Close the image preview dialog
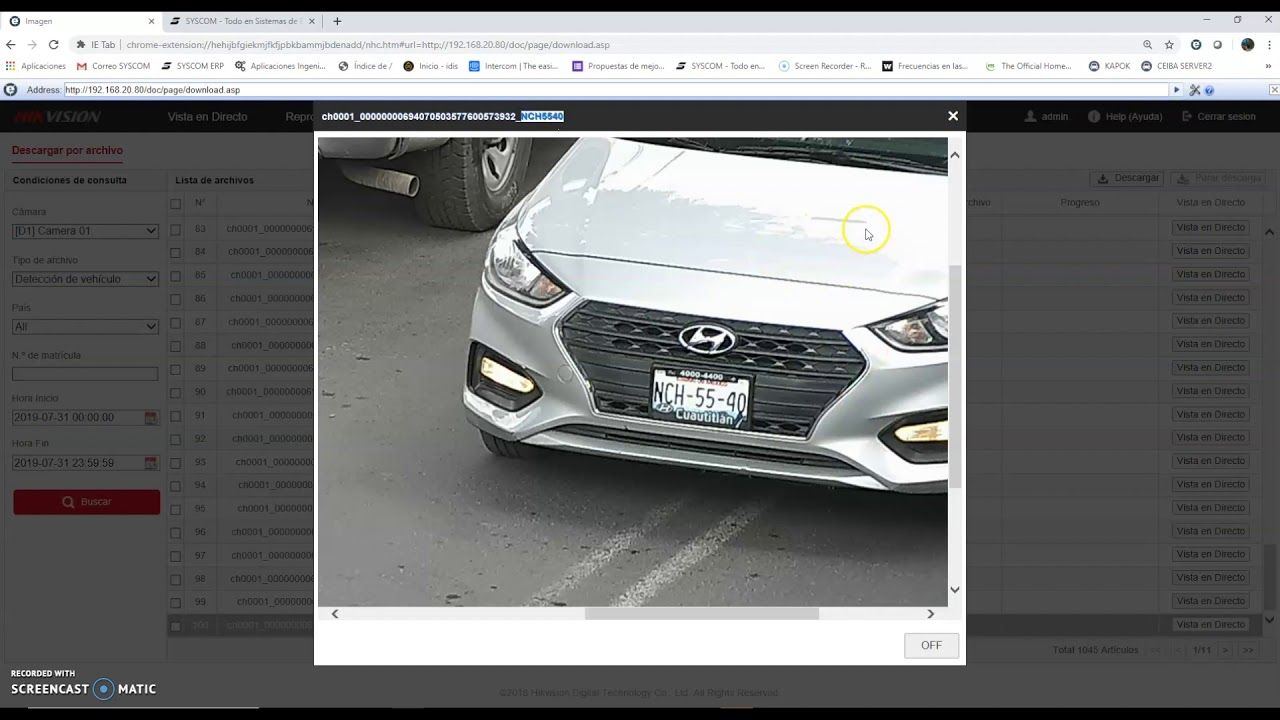The width and height of the screenshot is (1280, 720). click(x=953, y=116)
